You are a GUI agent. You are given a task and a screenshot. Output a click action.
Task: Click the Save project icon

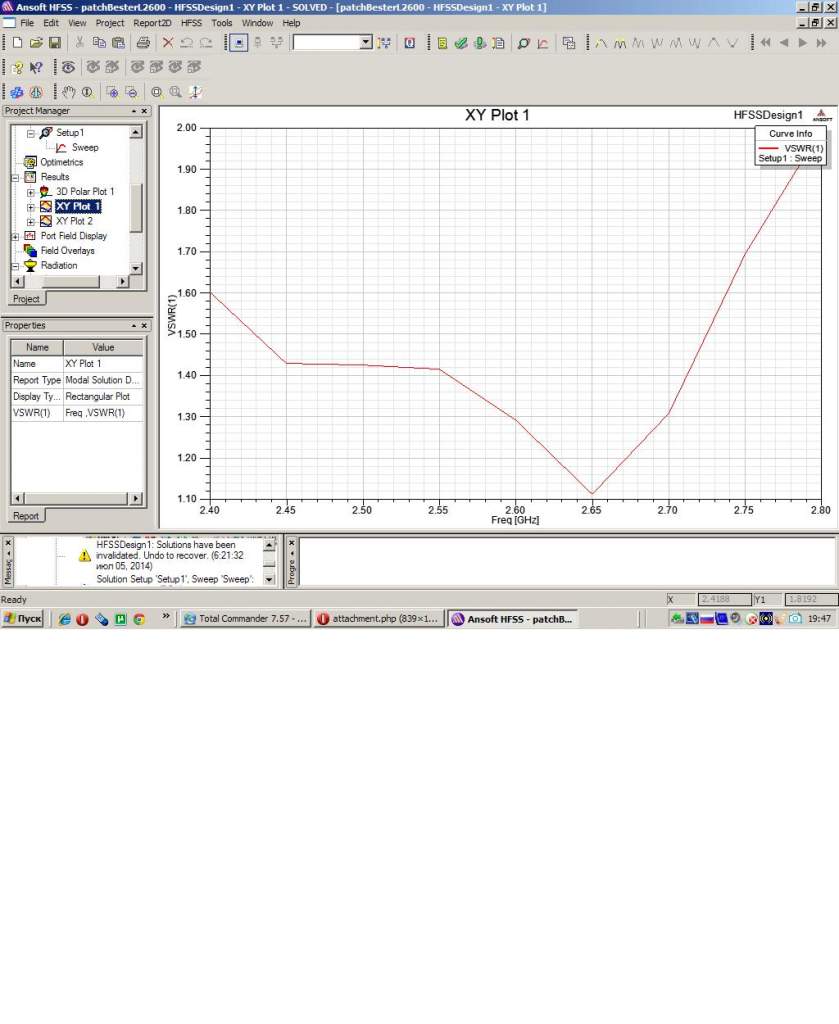click(x=55, y=43)
